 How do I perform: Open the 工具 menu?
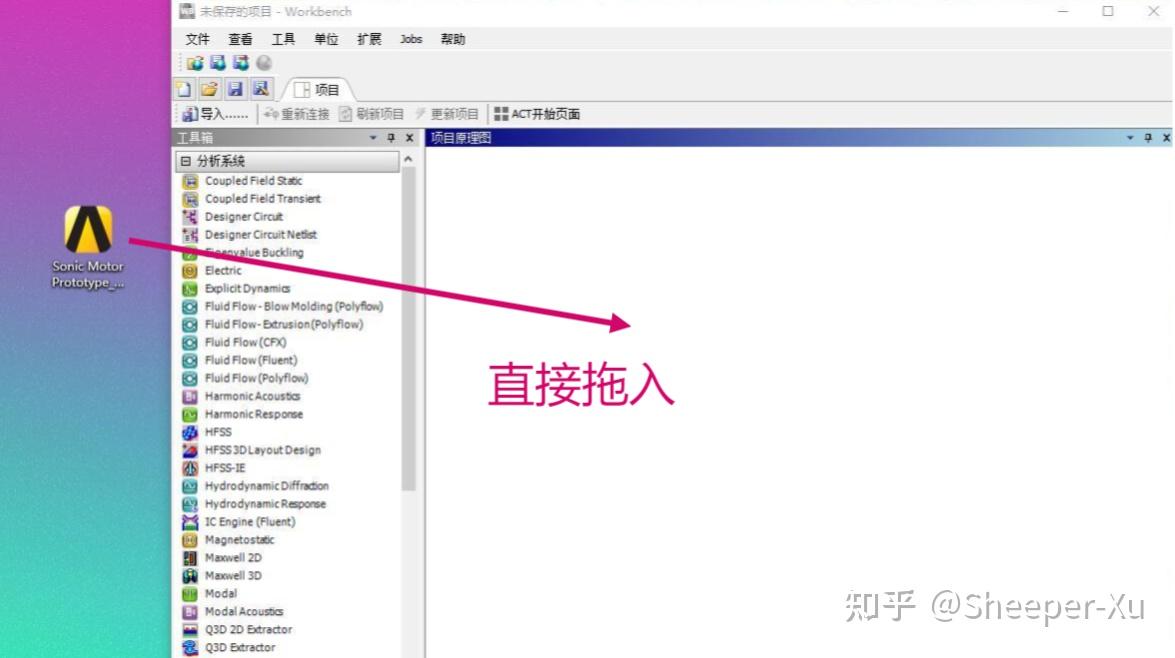(281, 39)
